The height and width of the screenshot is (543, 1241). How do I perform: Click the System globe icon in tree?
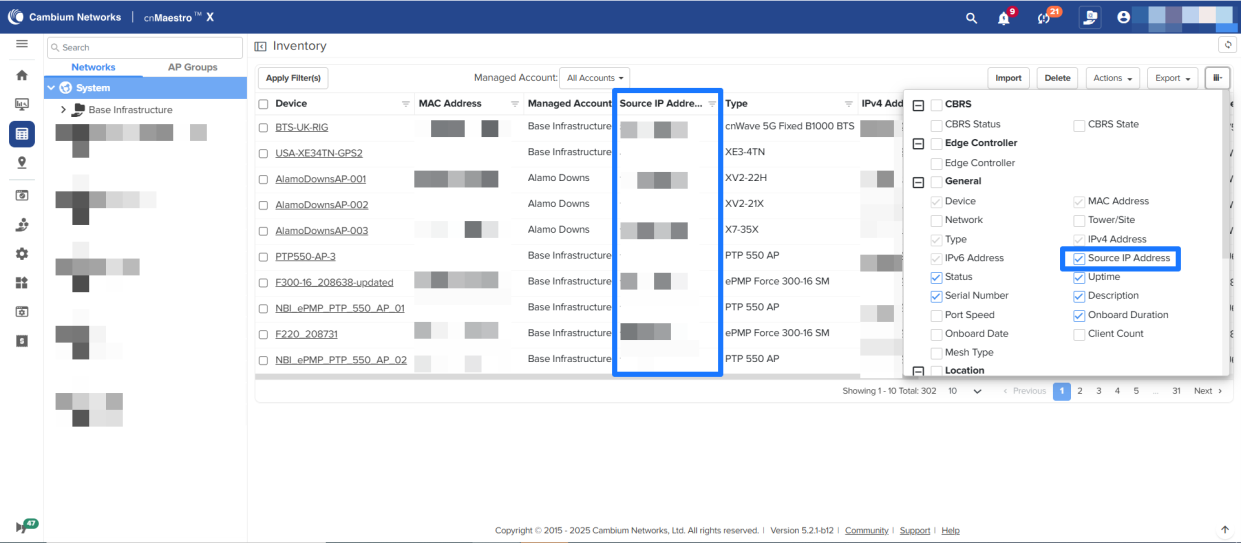pyautogui.click(x=65, y=88)
